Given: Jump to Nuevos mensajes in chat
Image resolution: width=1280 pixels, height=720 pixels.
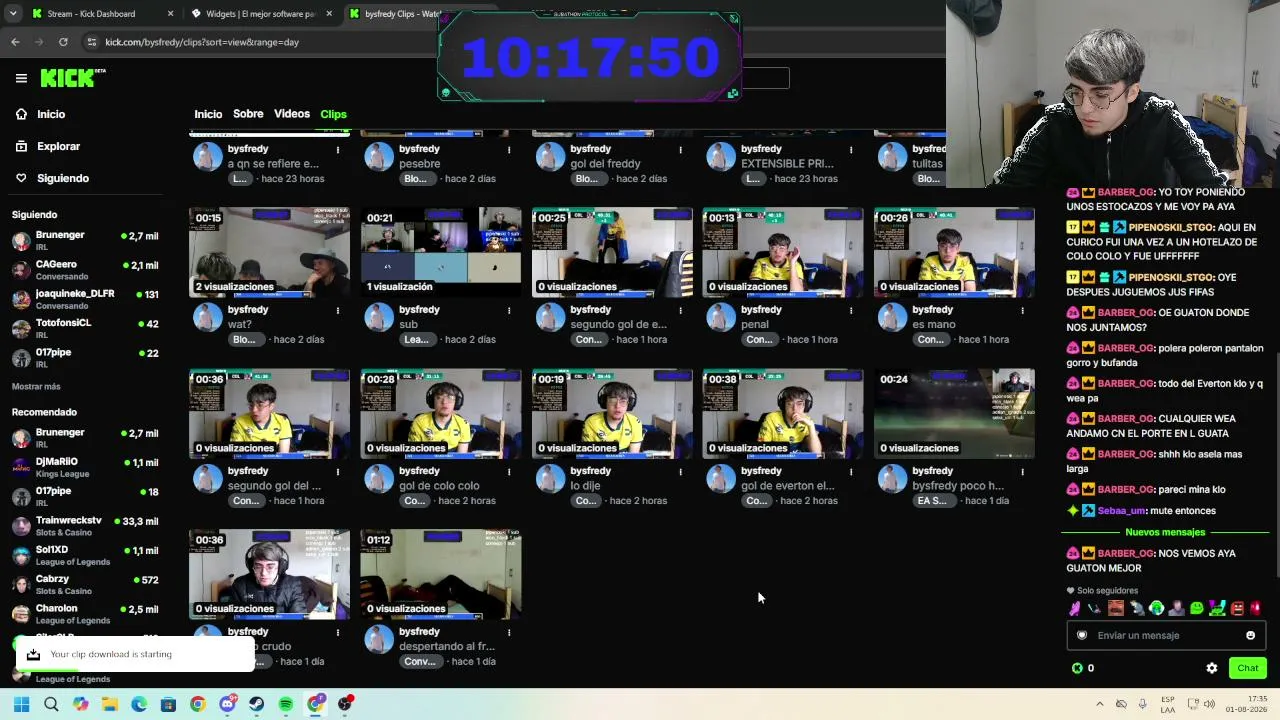Looking at the screenshot, I should (1165, 532).
